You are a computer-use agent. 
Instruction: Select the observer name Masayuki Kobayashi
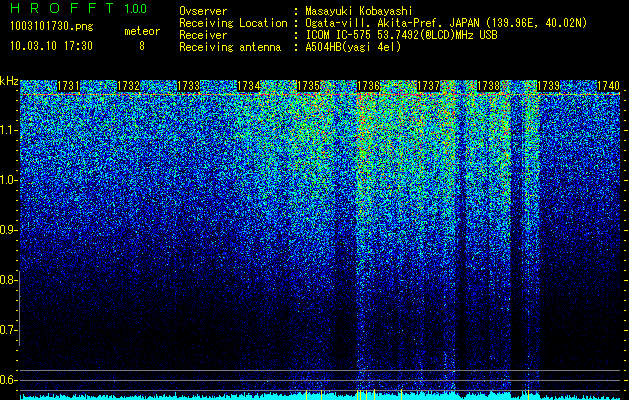click(359, 12)
